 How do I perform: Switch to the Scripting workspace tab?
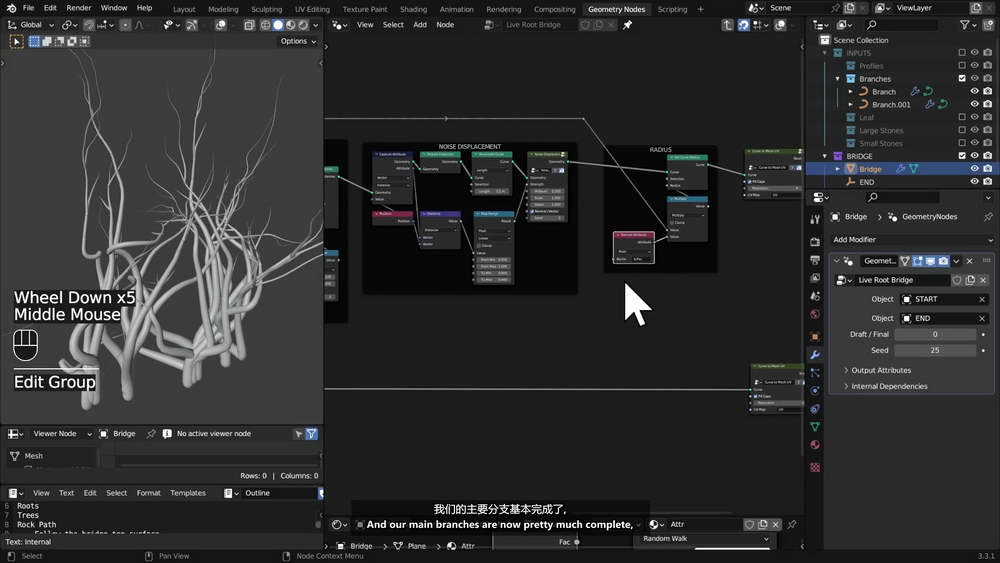(x=672, y=9)
